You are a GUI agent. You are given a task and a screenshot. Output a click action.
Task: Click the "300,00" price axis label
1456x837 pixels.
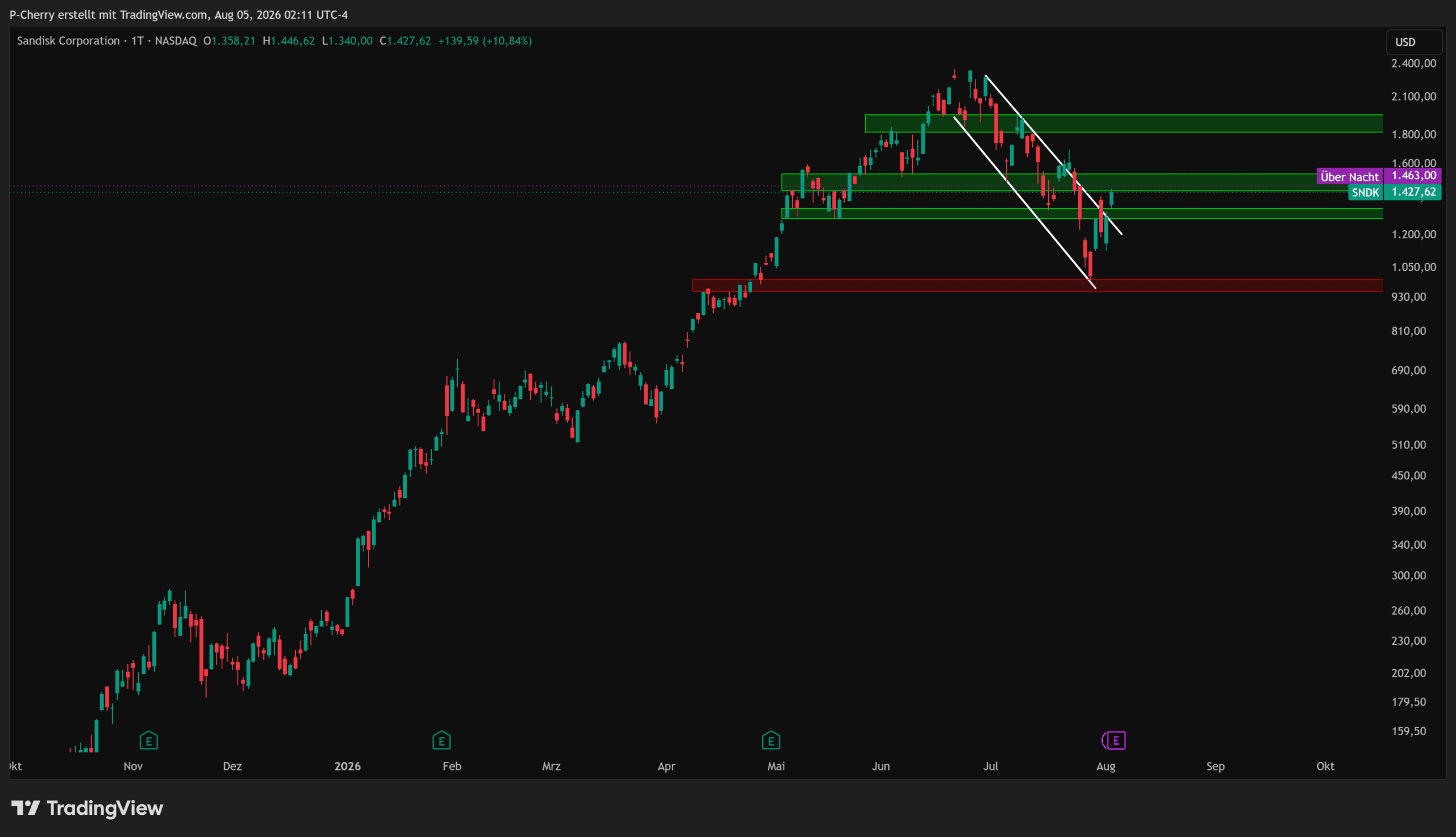[1408, 575]
